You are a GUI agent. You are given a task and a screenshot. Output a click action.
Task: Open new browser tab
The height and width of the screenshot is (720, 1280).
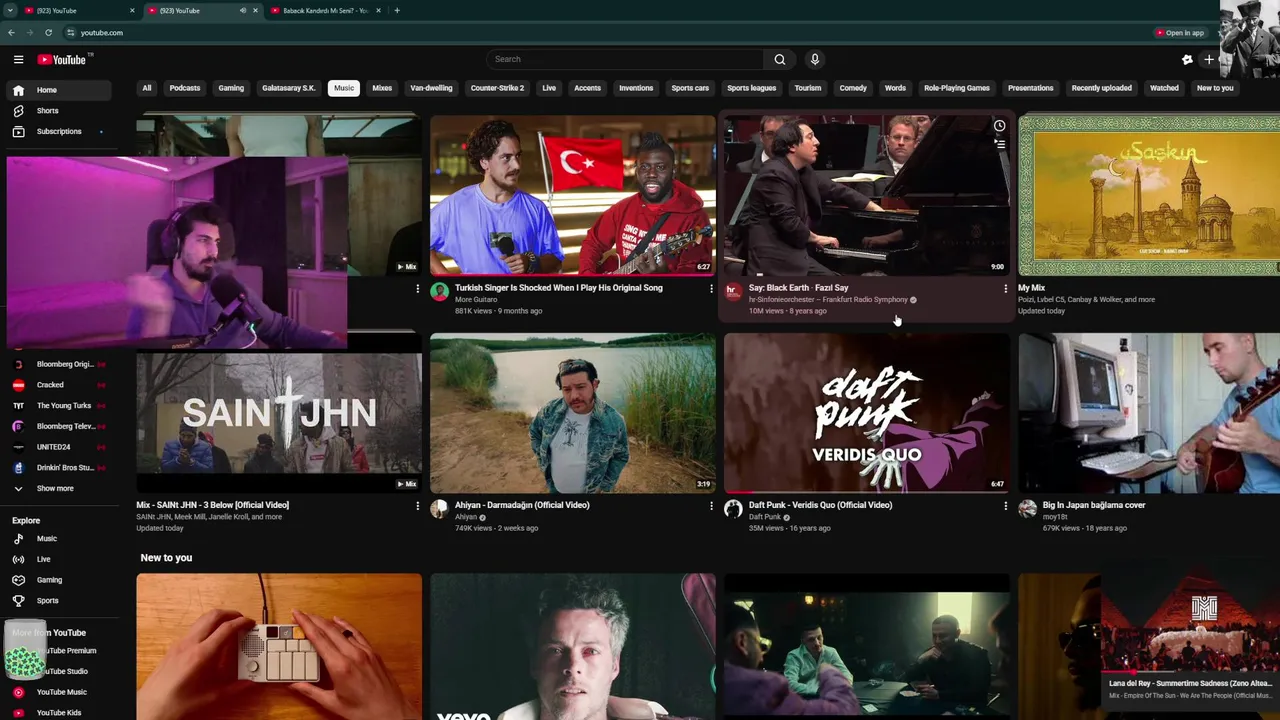(397, 10)
